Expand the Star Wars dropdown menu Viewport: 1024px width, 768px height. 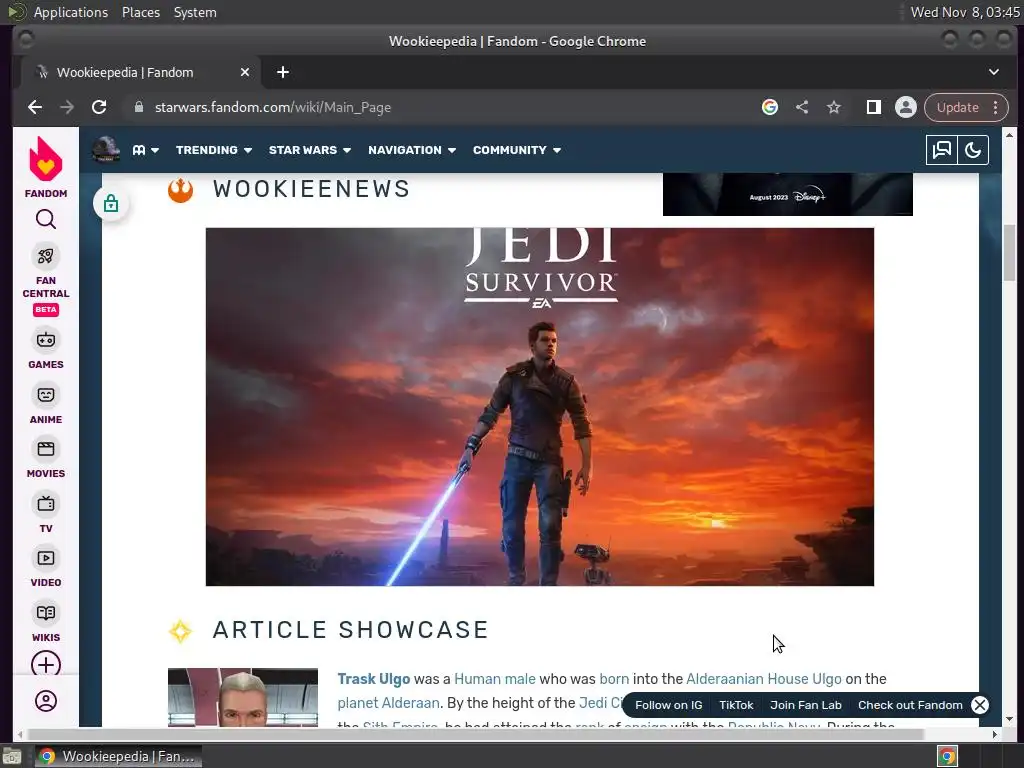[x=310, y=150]
